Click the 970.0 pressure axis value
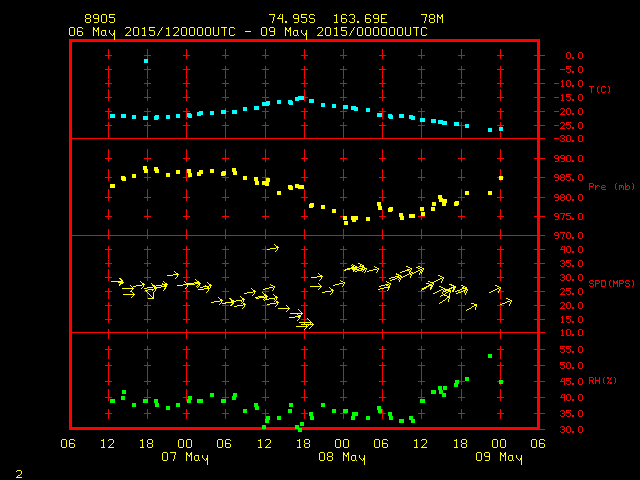This screenshot has width=640, height=480. click(x=569, y=236)
